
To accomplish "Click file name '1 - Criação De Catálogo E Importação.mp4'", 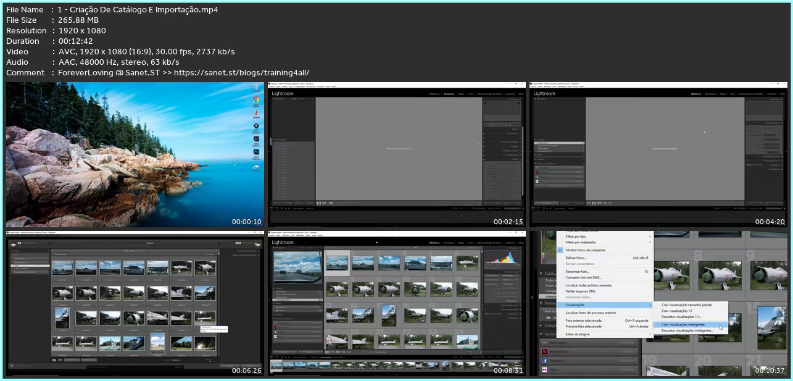I will click(x=138, y=10).
